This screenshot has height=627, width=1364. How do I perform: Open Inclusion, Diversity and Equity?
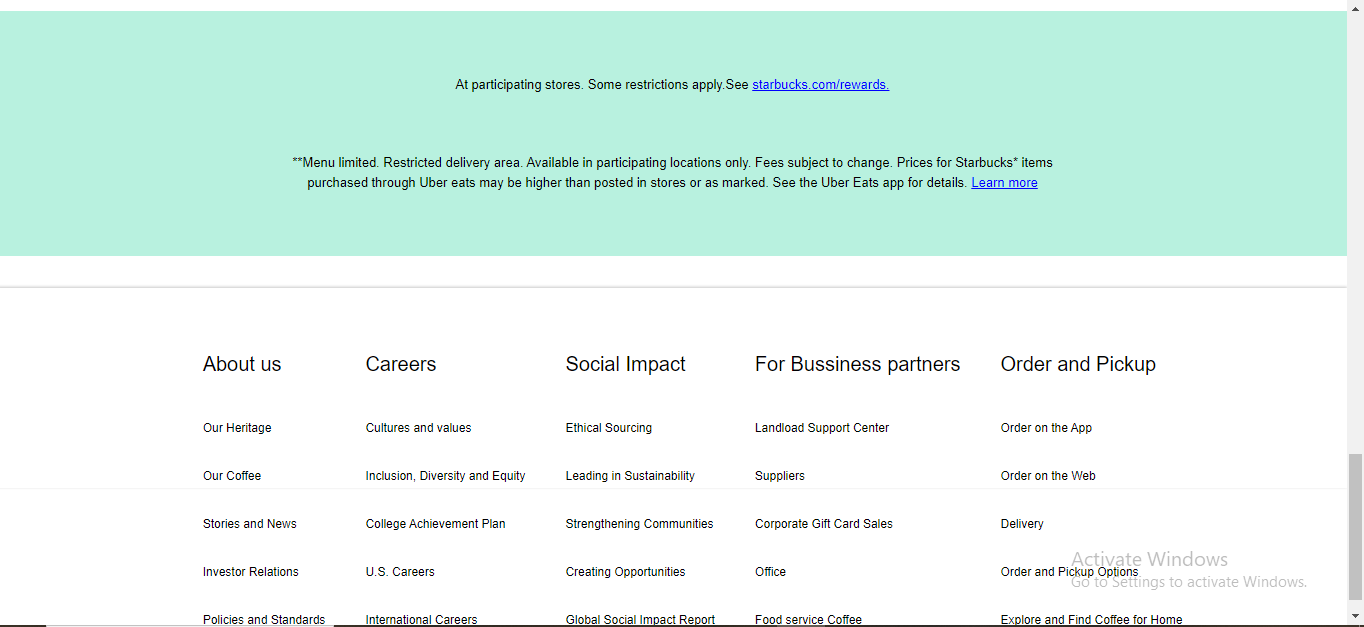(446, 476)
